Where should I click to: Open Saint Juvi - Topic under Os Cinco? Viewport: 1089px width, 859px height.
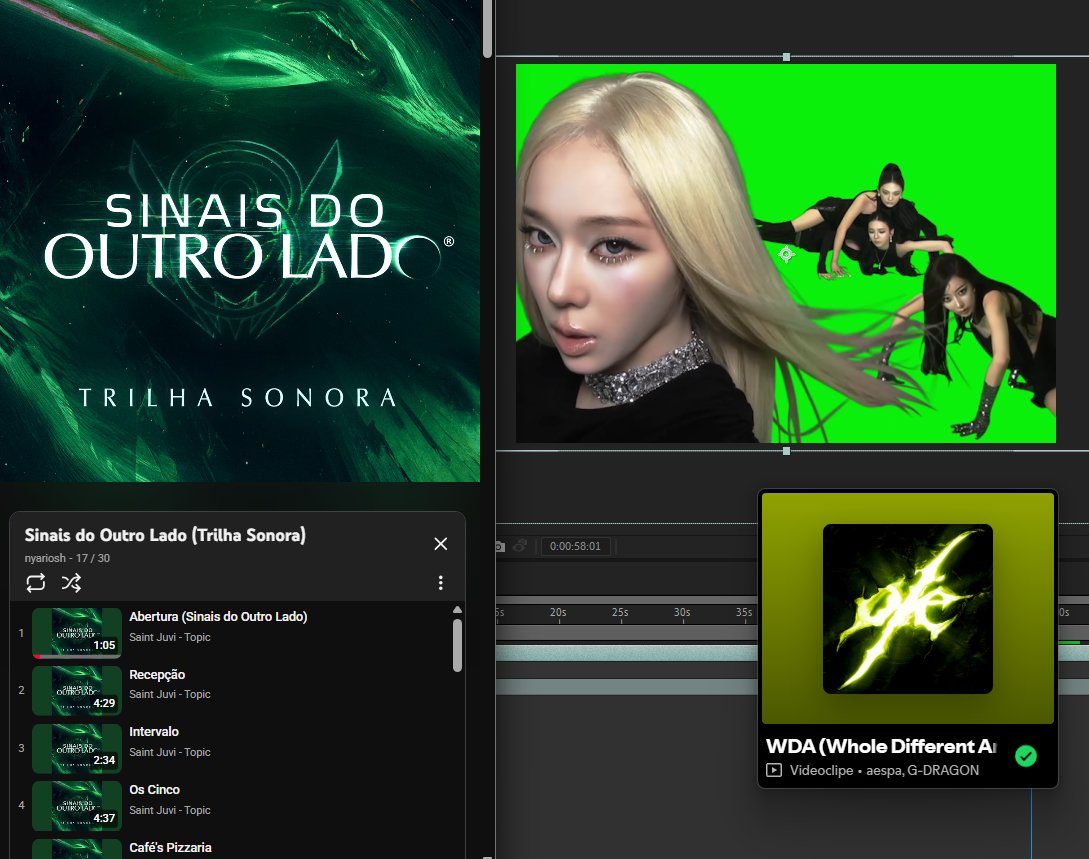pos(169,810)
